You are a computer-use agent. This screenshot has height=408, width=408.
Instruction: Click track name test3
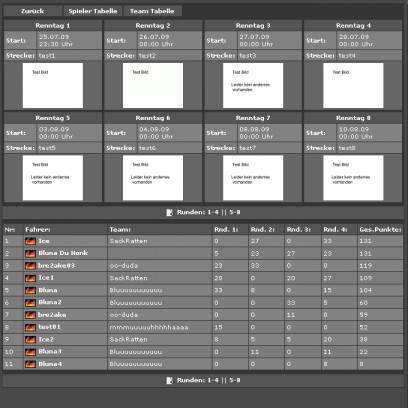click(247, 56)
